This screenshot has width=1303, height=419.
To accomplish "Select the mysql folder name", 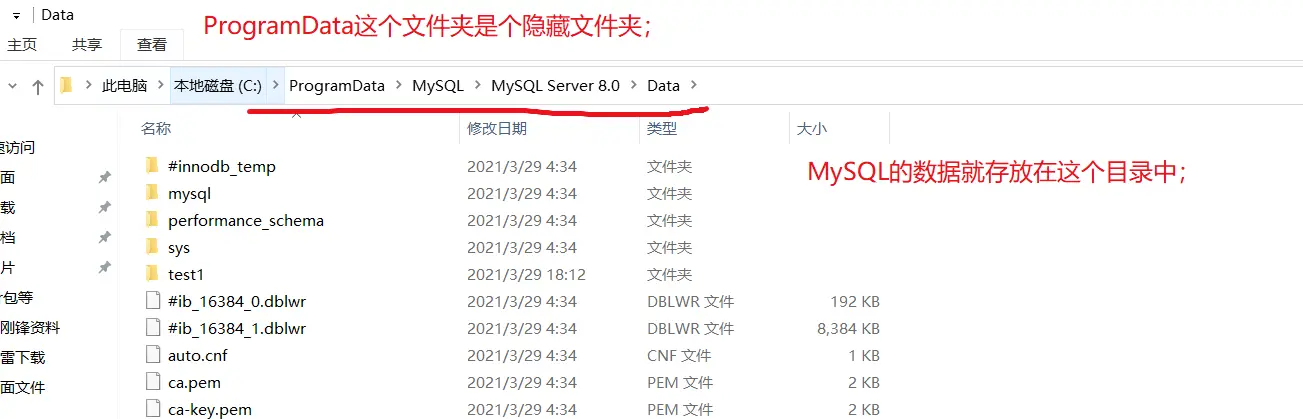I will coord(190,193).
